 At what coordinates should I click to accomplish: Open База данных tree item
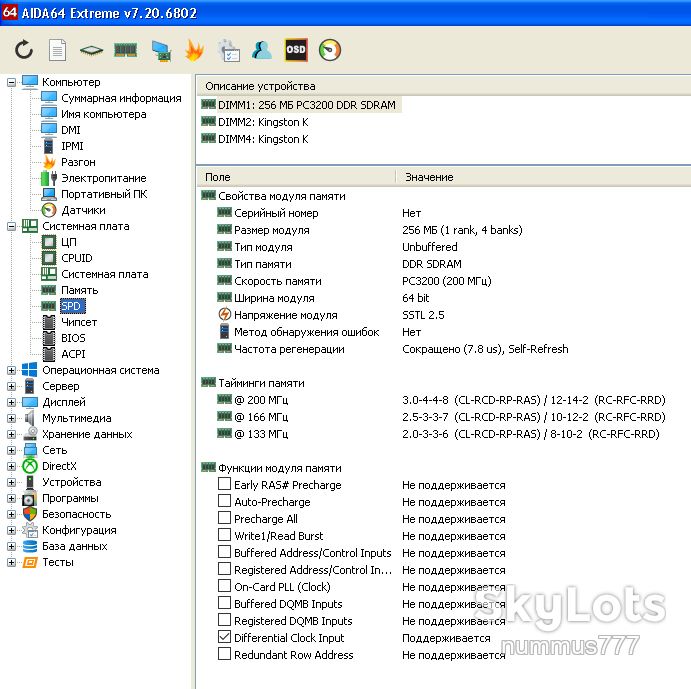[74, 546]
